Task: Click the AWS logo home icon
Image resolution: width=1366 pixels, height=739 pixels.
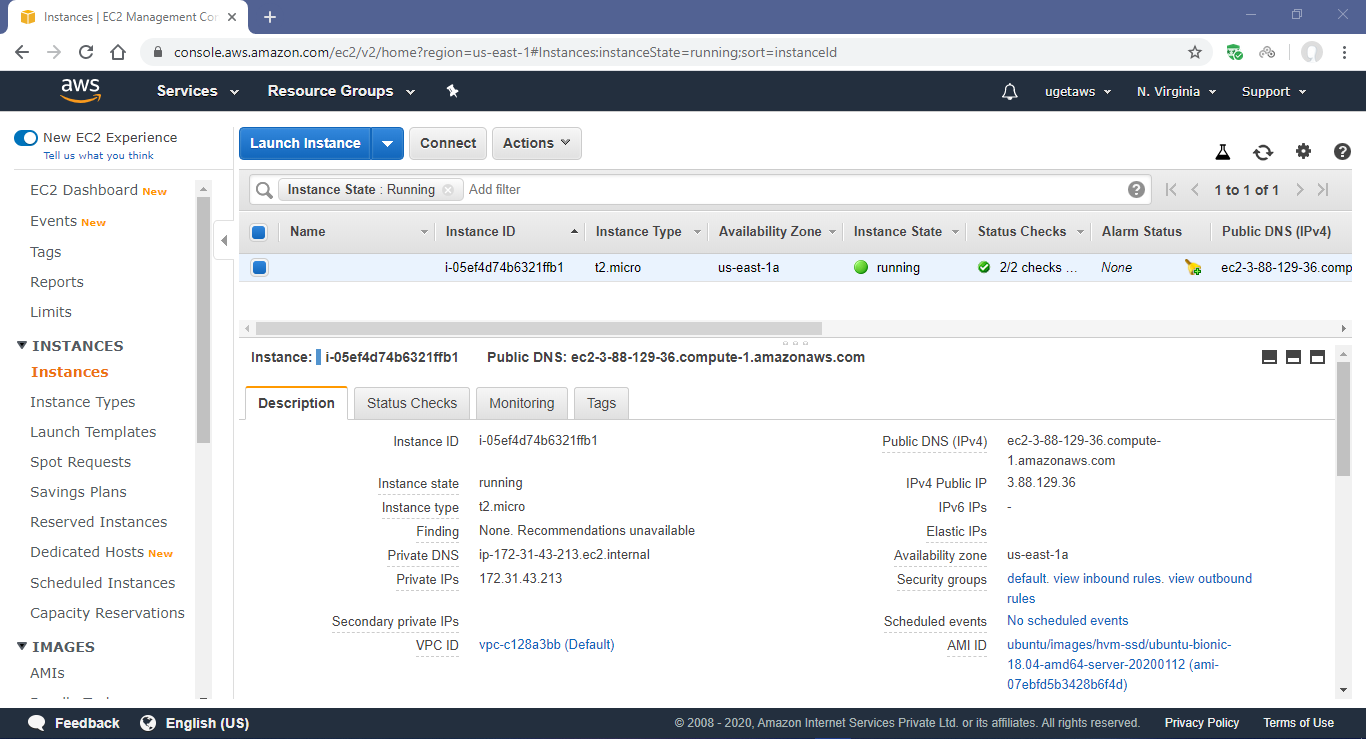Action: click(81, 91)
